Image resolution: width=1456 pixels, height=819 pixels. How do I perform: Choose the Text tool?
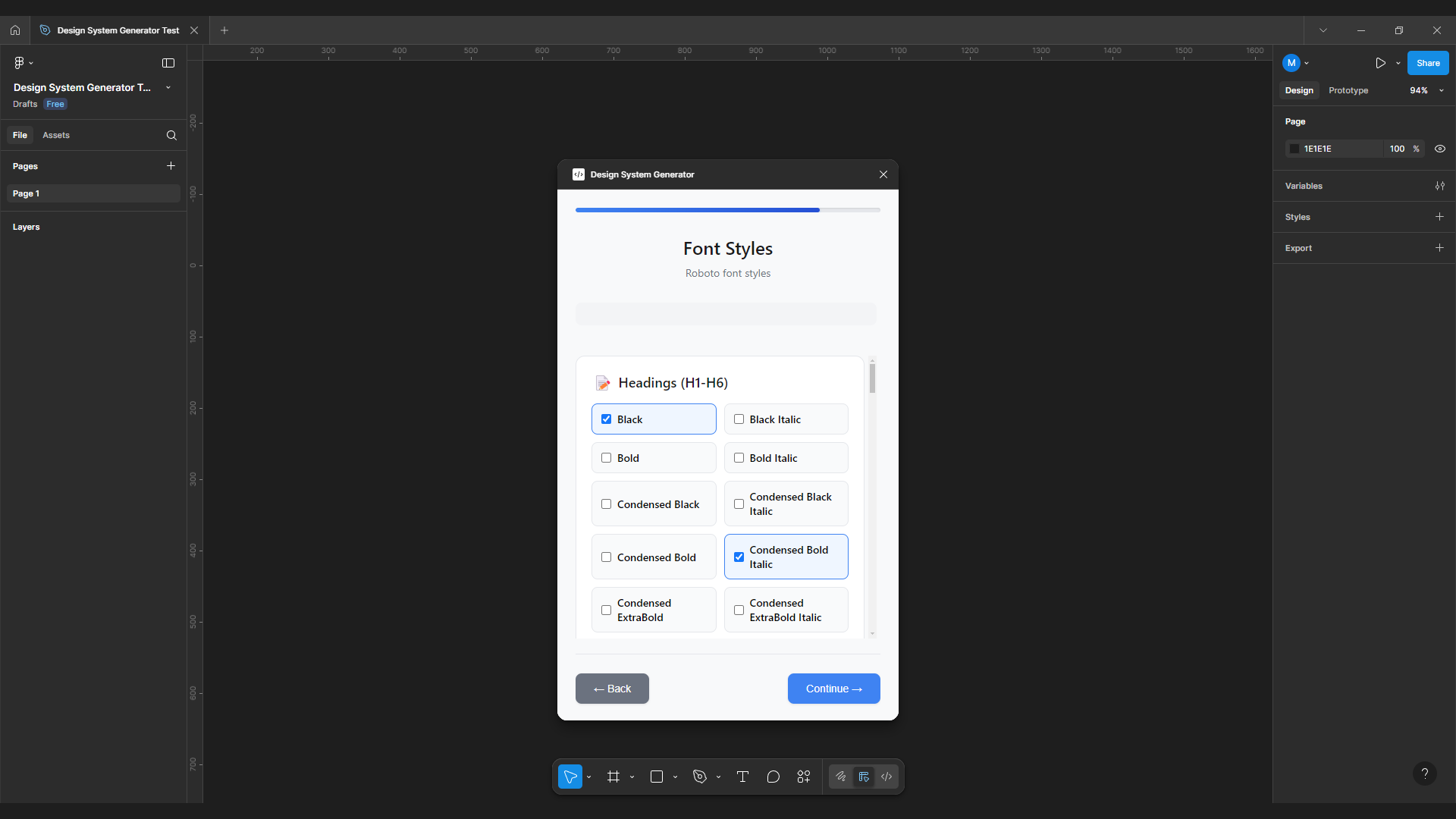coord(742,777)
